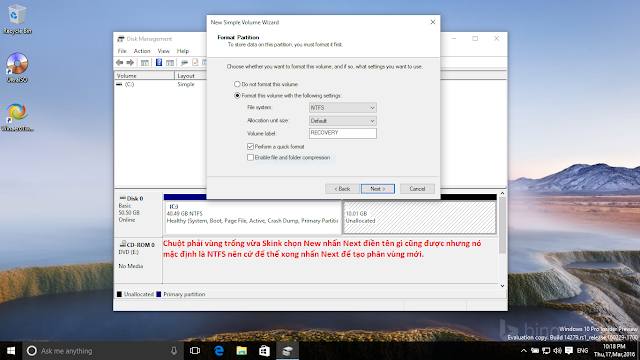Viewport: 640px width, 360px height.
Task: Click the blue Help icon in the toolbar
Action: [159, 62]
